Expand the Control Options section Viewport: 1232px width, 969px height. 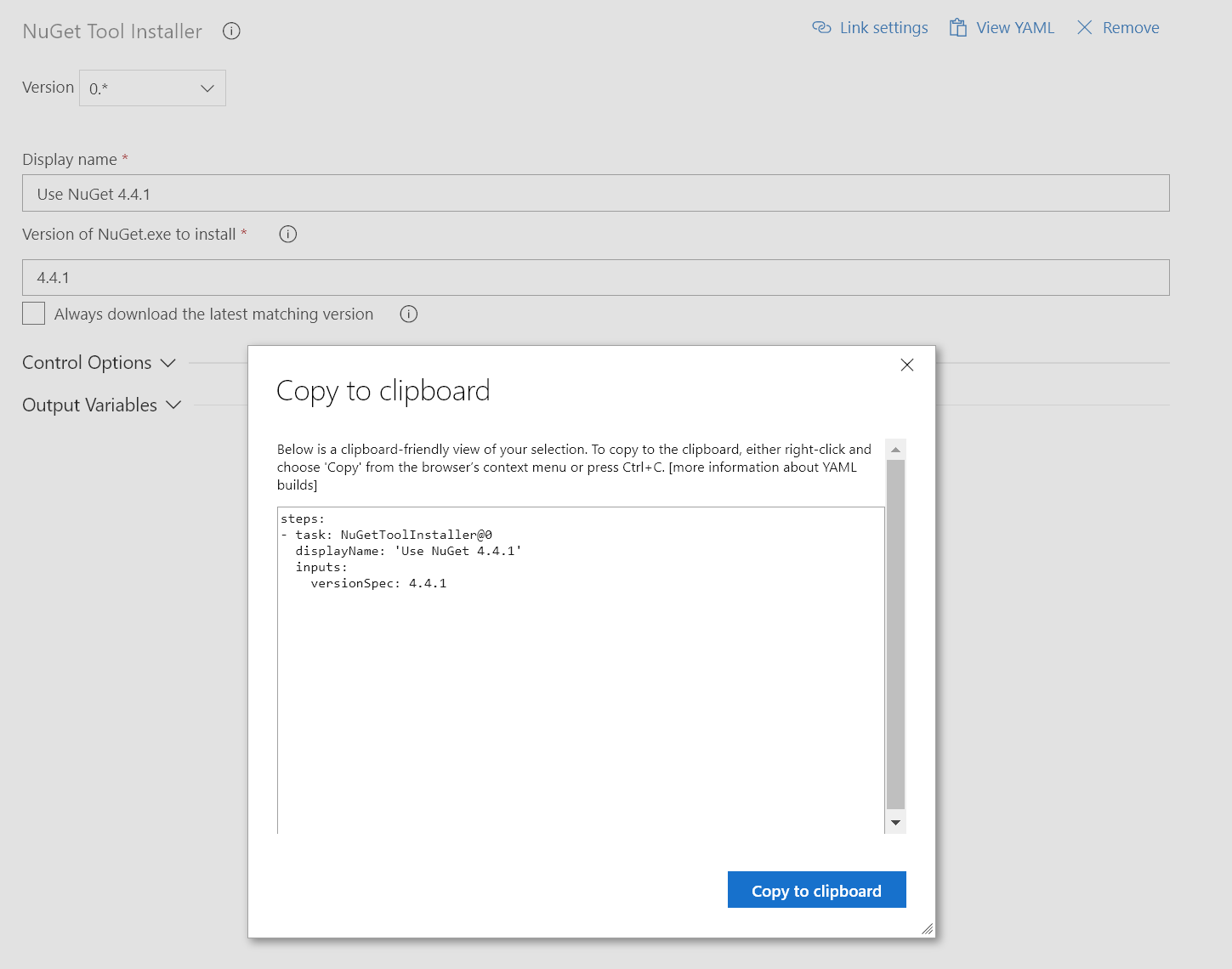point(99,363)
